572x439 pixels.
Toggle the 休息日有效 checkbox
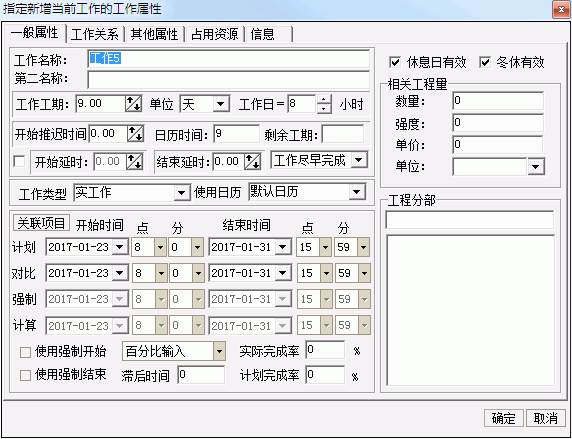pyautogui.click(x=395, y=62)
